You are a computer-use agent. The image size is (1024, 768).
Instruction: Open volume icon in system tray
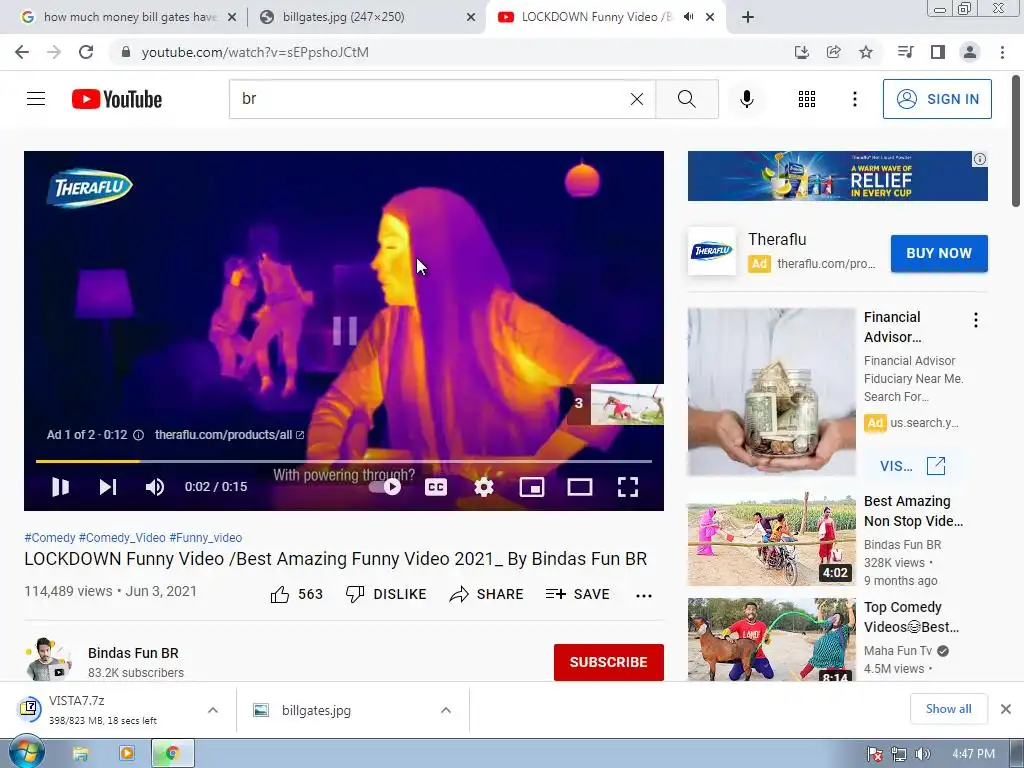[922, 754]
